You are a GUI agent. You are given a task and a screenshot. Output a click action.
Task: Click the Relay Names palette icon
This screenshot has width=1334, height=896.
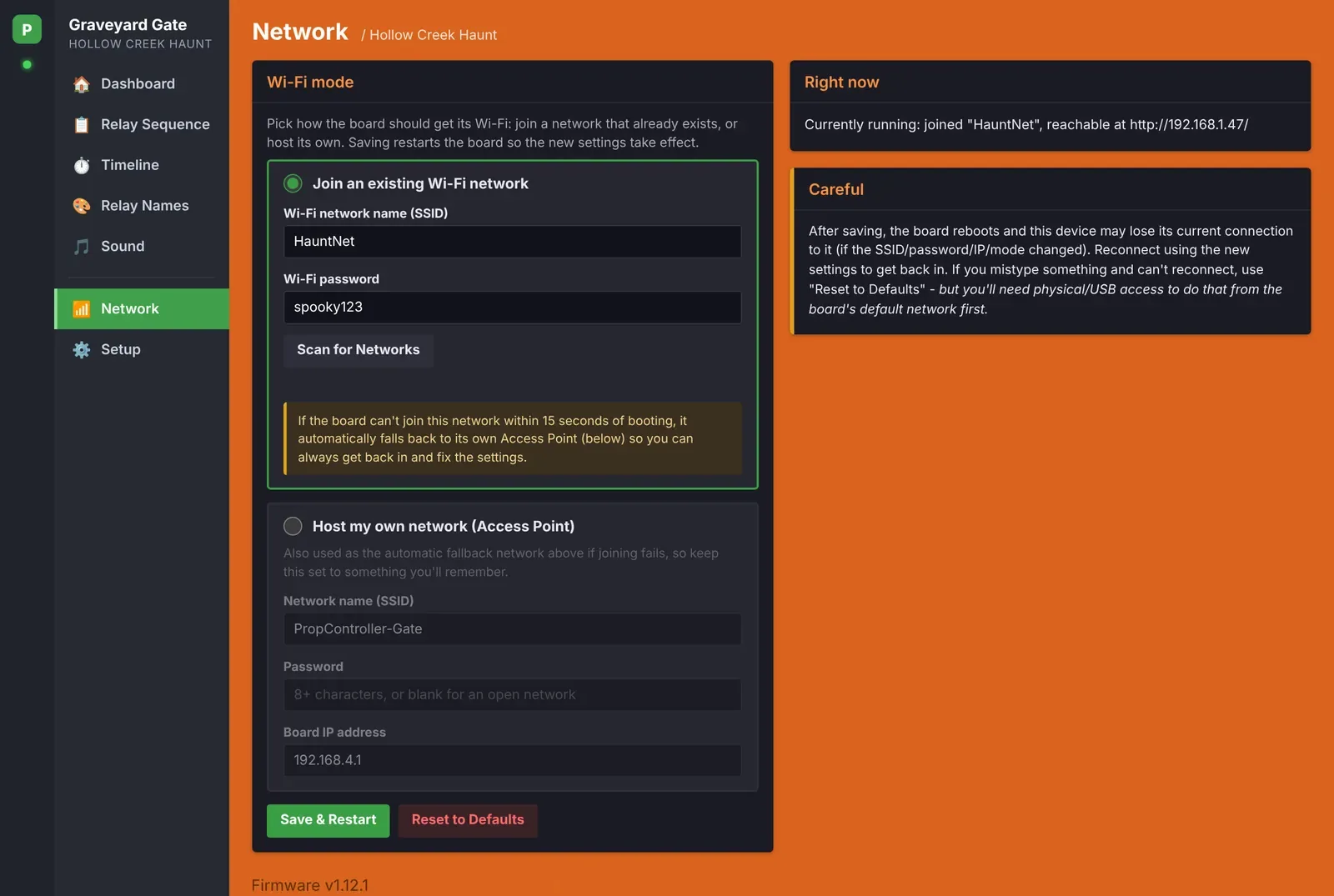[x=81, y=206]
